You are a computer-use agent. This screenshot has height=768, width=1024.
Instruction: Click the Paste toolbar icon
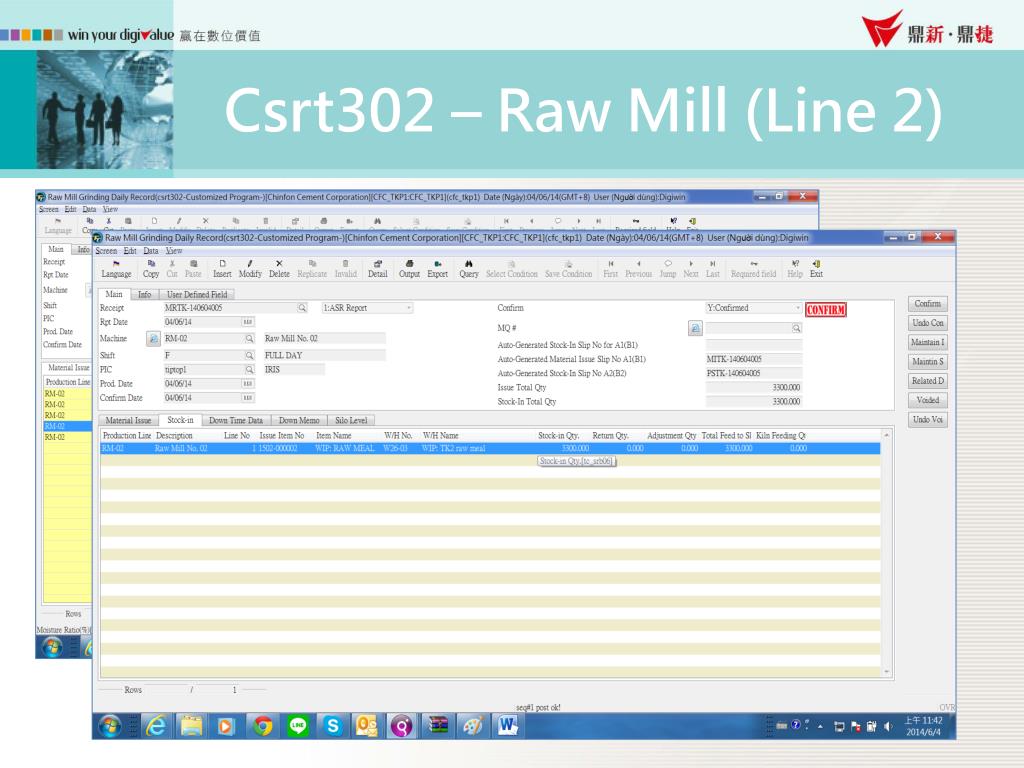point(193,264)
